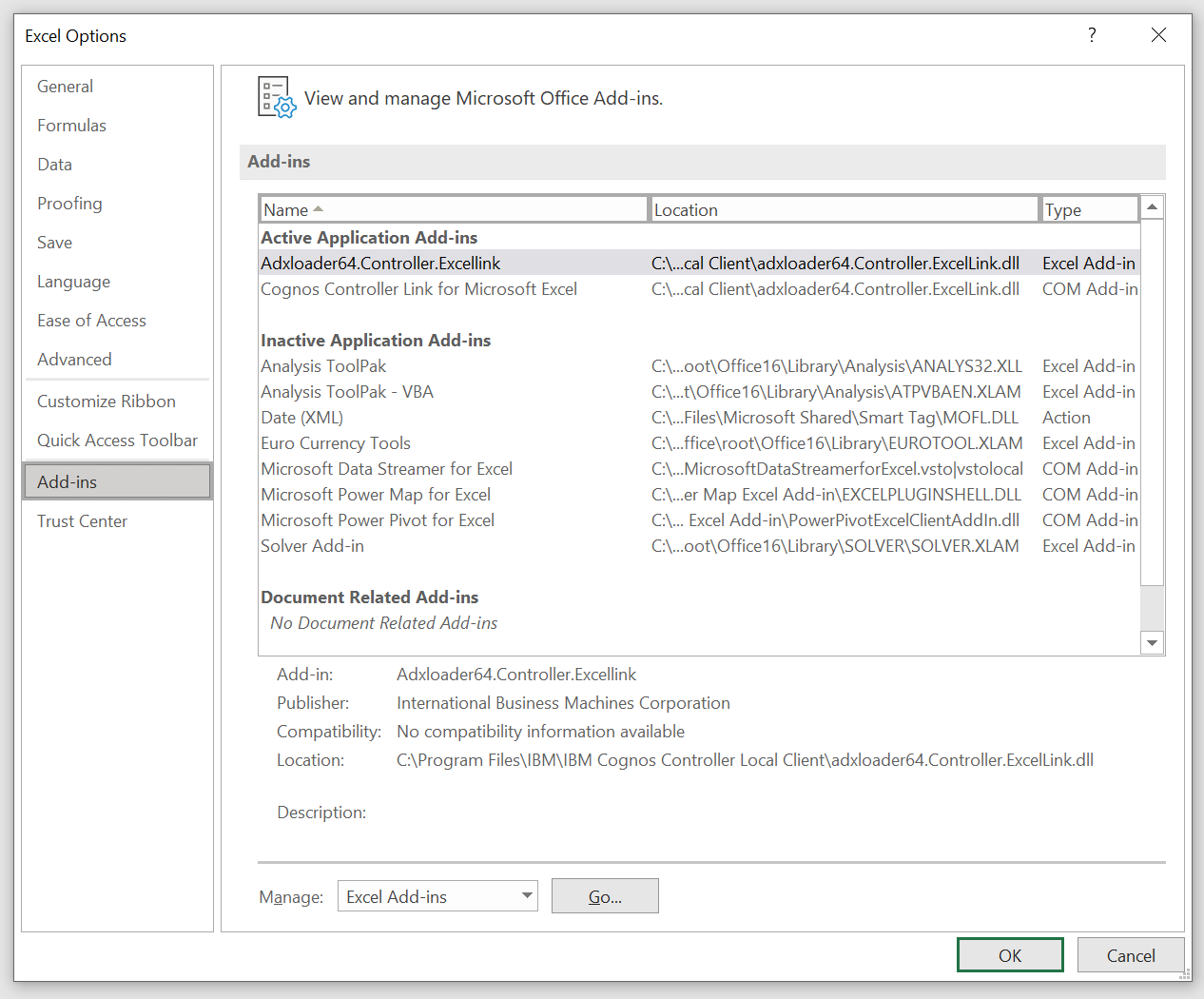Click the Add-ins gear icon in header
Screen dimensions: 1204x999
coord(277,97)
